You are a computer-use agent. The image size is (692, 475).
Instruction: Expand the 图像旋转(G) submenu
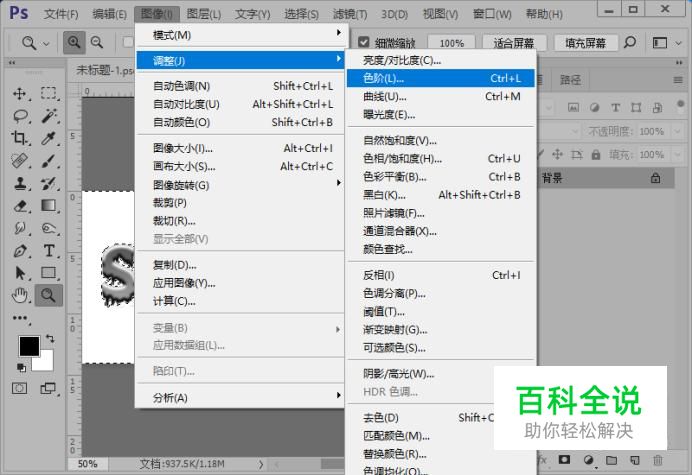tap(242, 185)
